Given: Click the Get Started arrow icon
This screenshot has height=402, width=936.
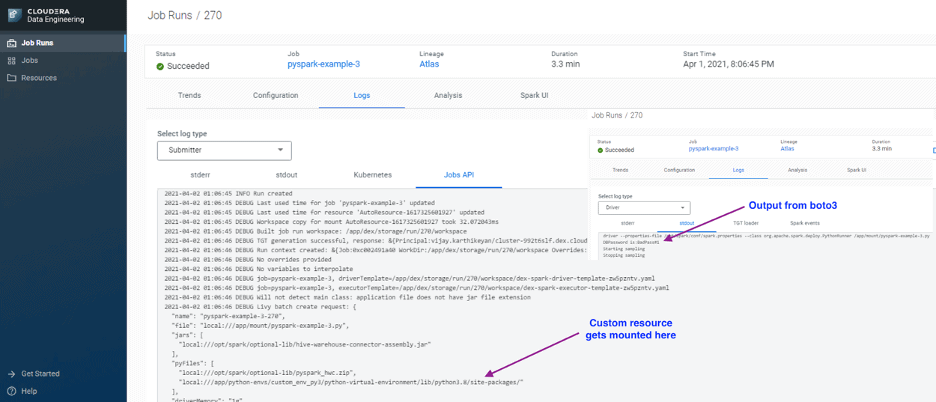Looking at the screenshot, I should pos(12,374).
